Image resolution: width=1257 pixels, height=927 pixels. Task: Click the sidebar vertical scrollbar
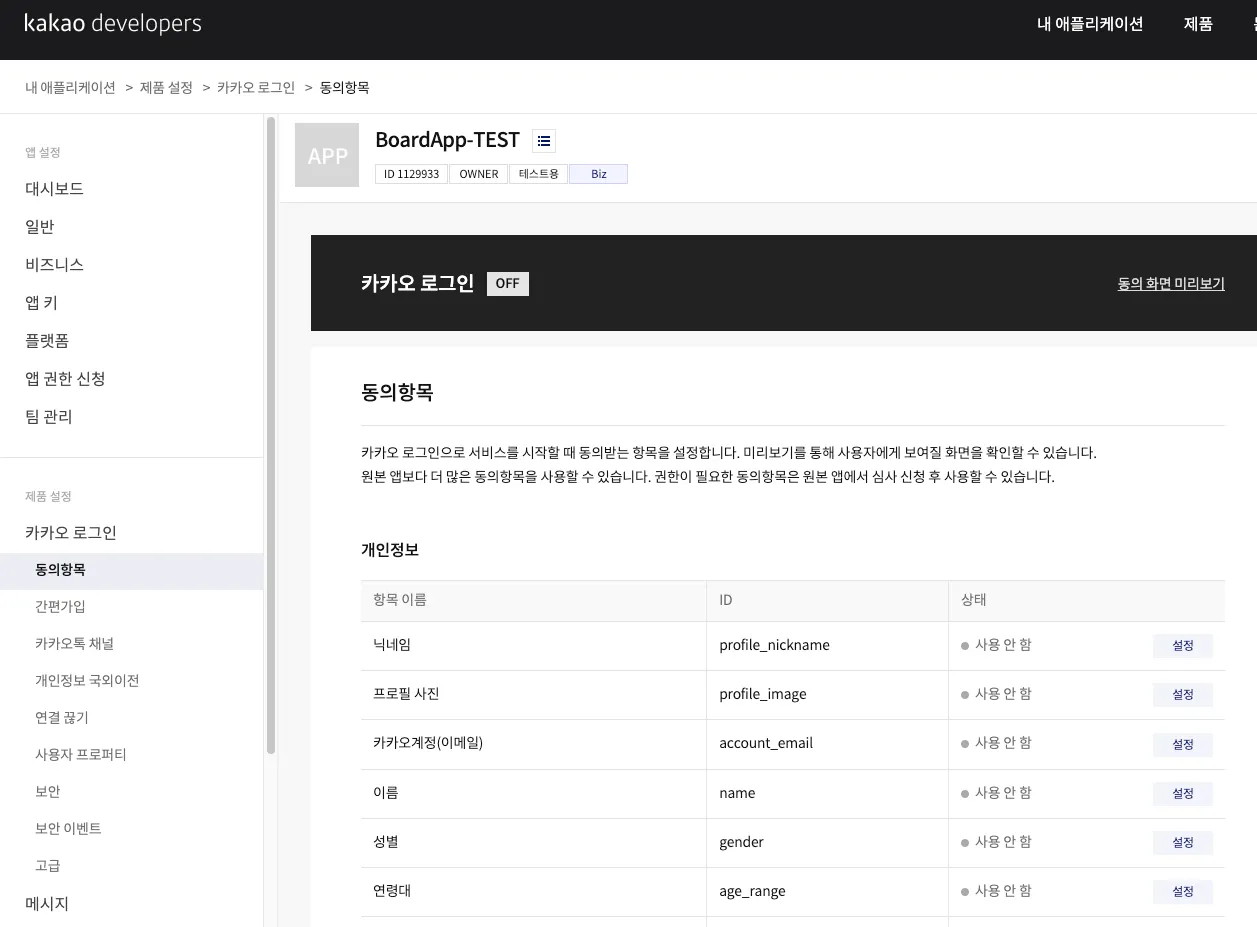(x=271, y=435)
